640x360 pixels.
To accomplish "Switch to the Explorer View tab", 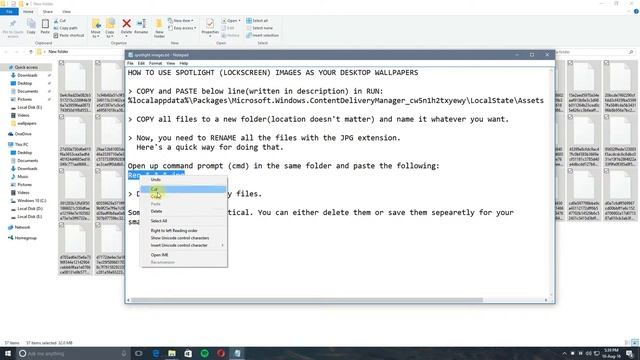I will pos(66,11).
